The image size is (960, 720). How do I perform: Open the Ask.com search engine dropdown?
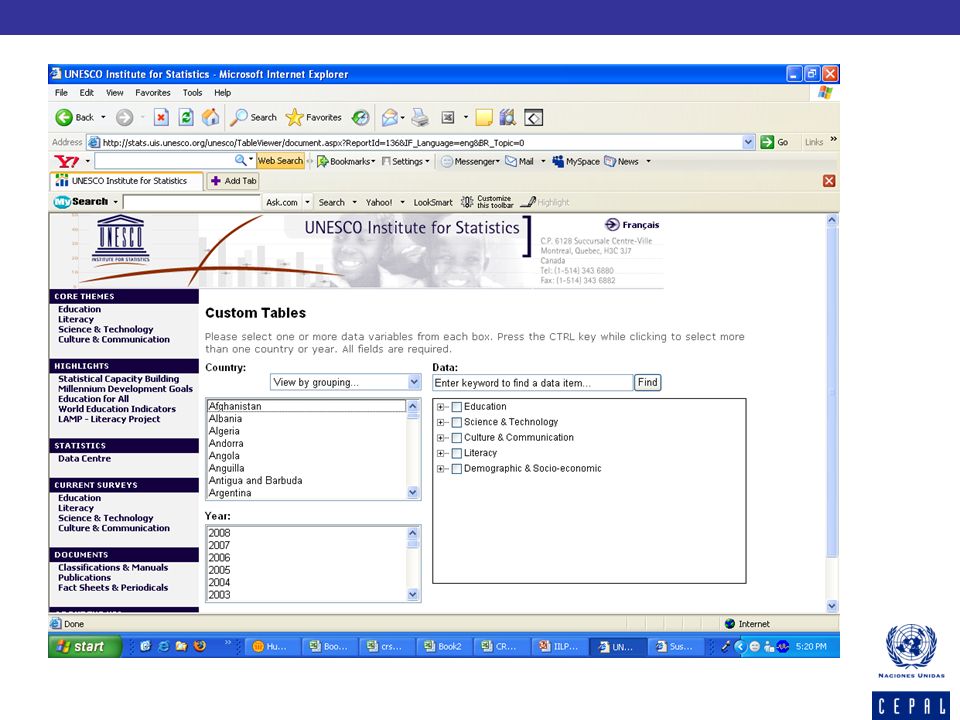click(307, 202)
